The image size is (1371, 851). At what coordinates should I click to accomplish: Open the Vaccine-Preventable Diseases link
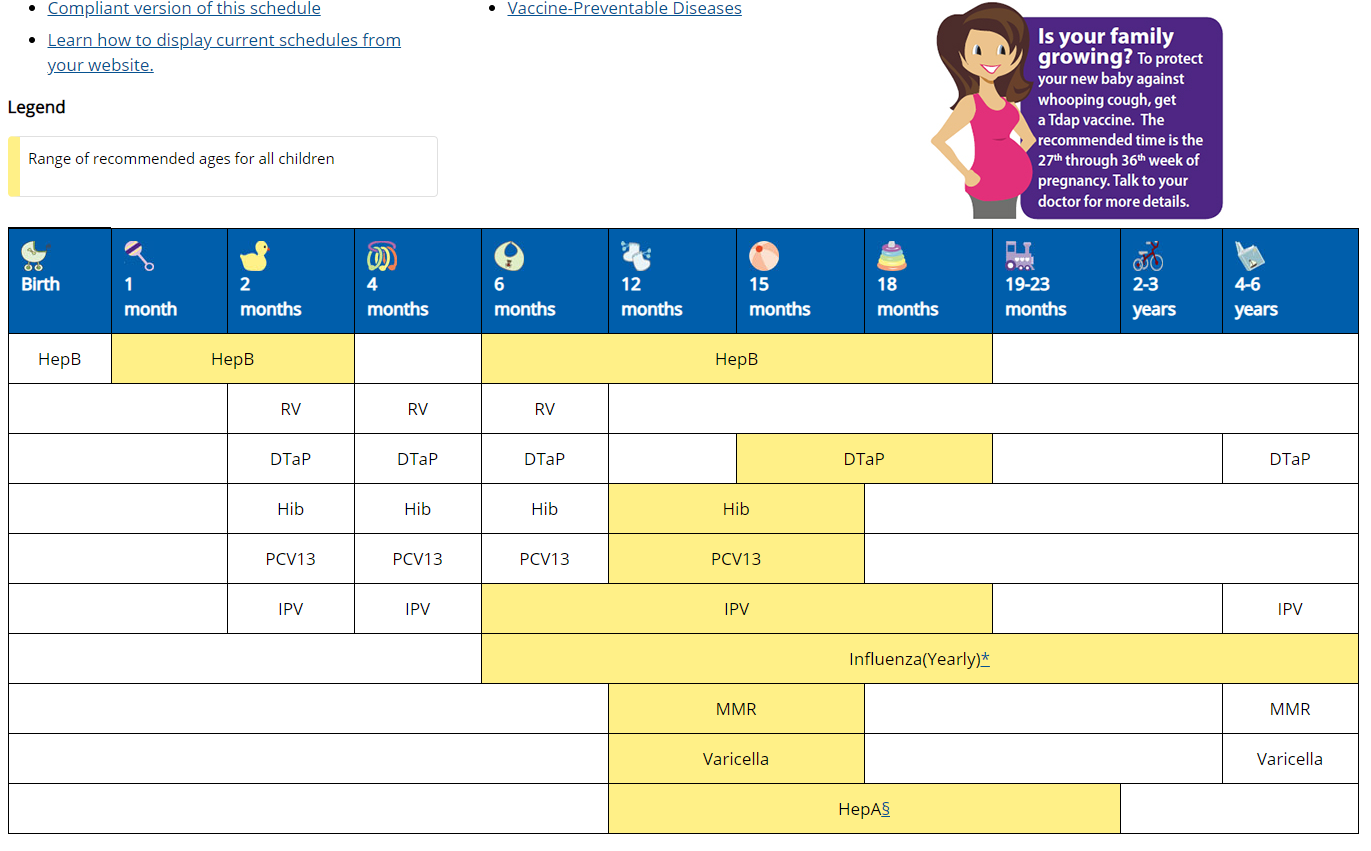pyautogui.click(x=624, y=9)
